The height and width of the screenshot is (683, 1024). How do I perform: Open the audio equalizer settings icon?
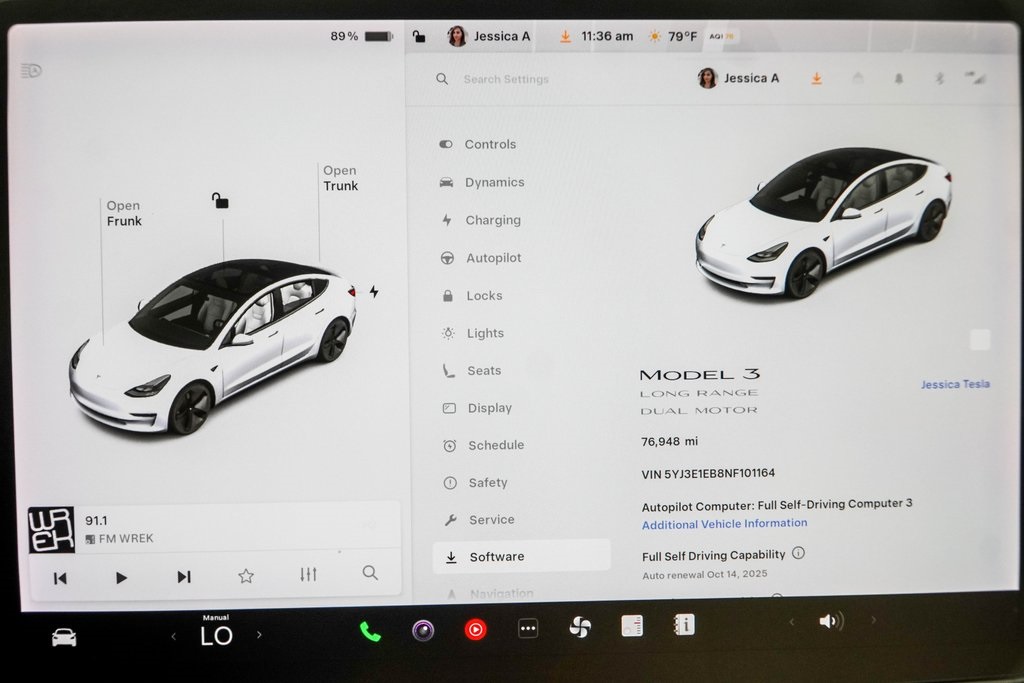[308, 574]
